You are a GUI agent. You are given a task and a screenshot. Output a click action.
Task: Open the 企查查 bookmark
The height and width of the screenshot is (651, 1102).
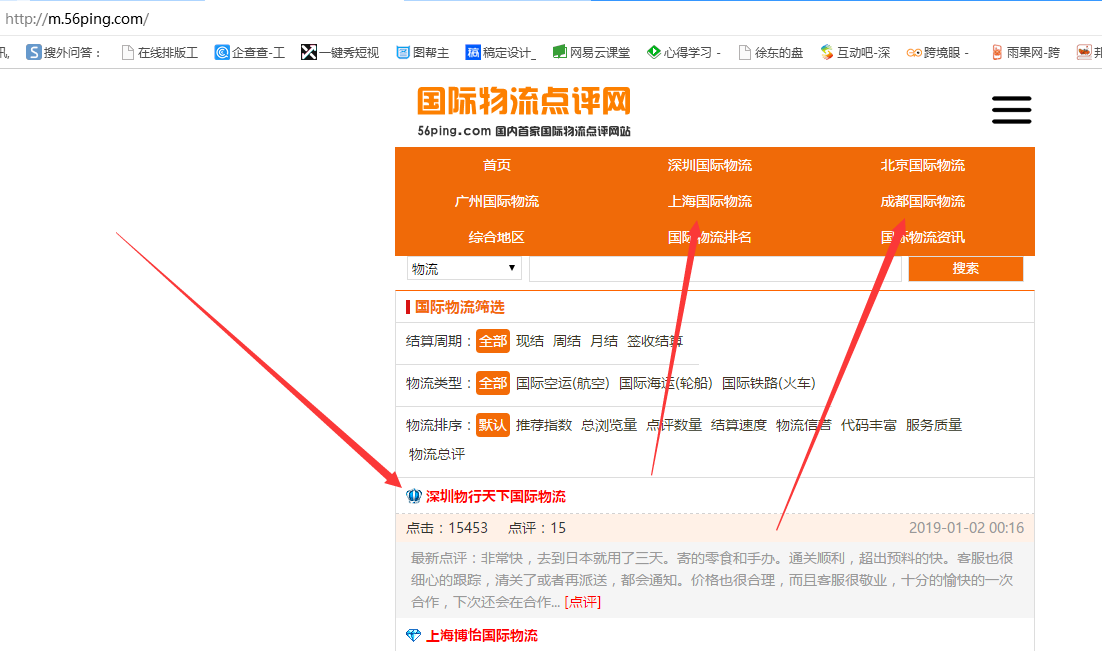point(250,52)
